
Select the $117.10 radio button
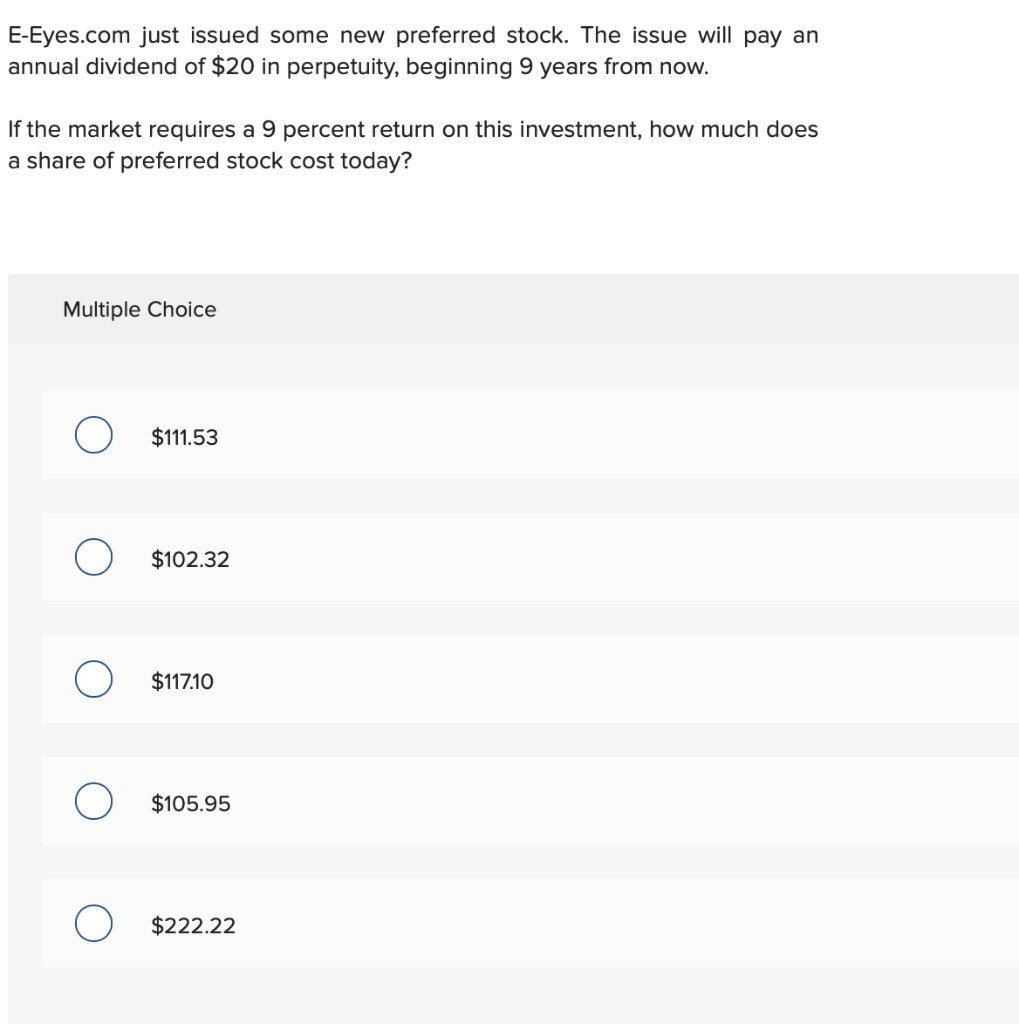pos(93,679)
